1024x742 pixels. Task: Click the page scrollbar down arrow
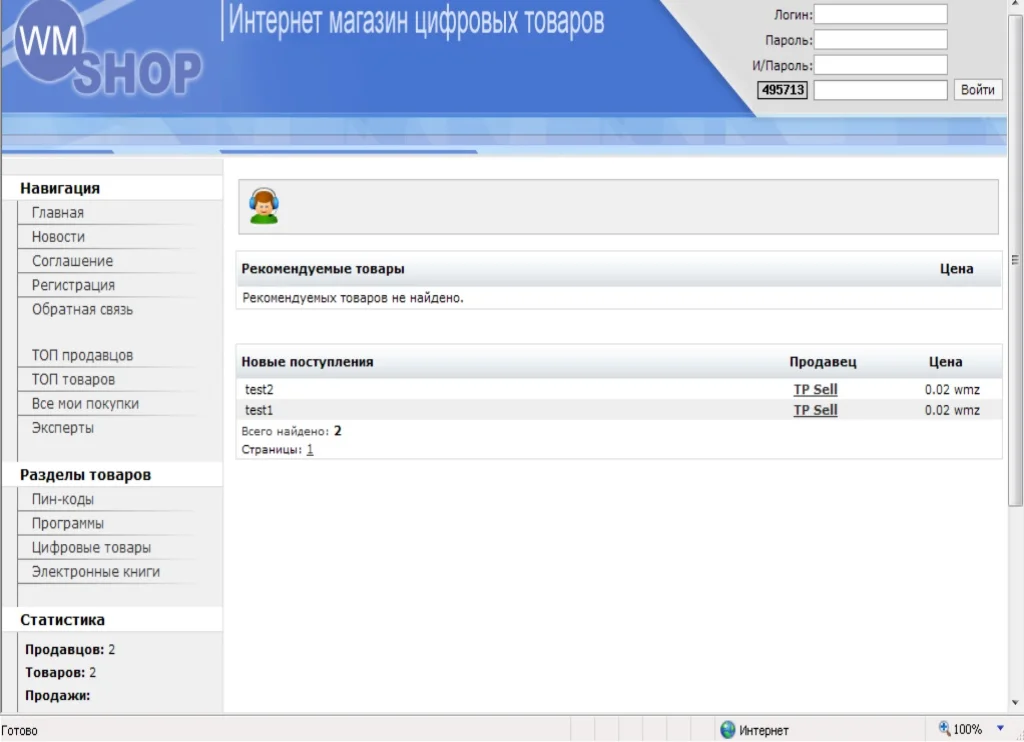pyautogui.click(x=1016, y=702)
